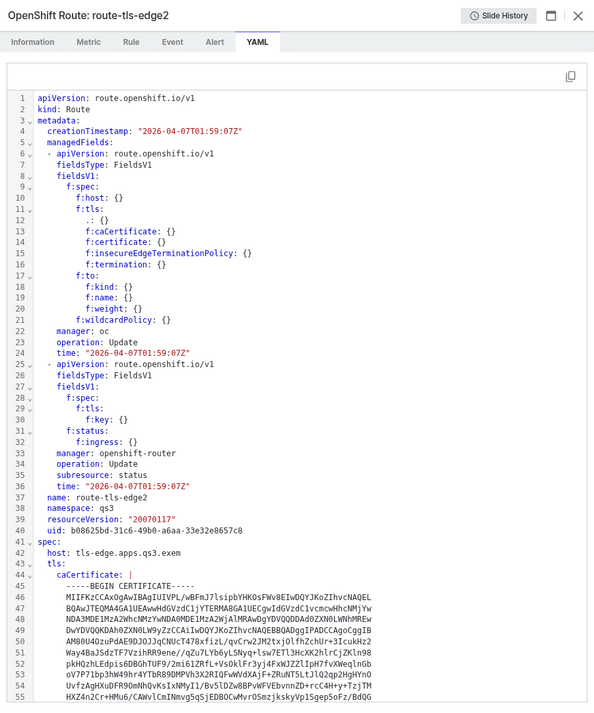The image size is (594, 713).
Task: Select the YAML tab
Action: point(257,42)
